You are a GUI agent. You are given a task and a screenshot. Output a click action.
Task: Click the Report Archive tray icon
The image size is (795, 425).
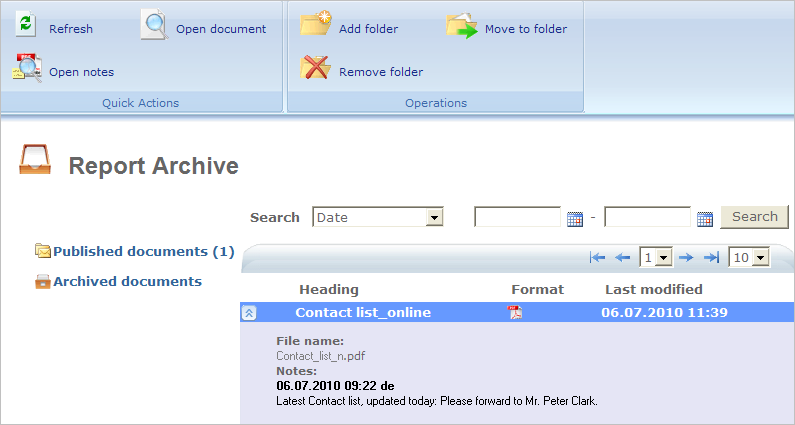[x=35, y=159]
